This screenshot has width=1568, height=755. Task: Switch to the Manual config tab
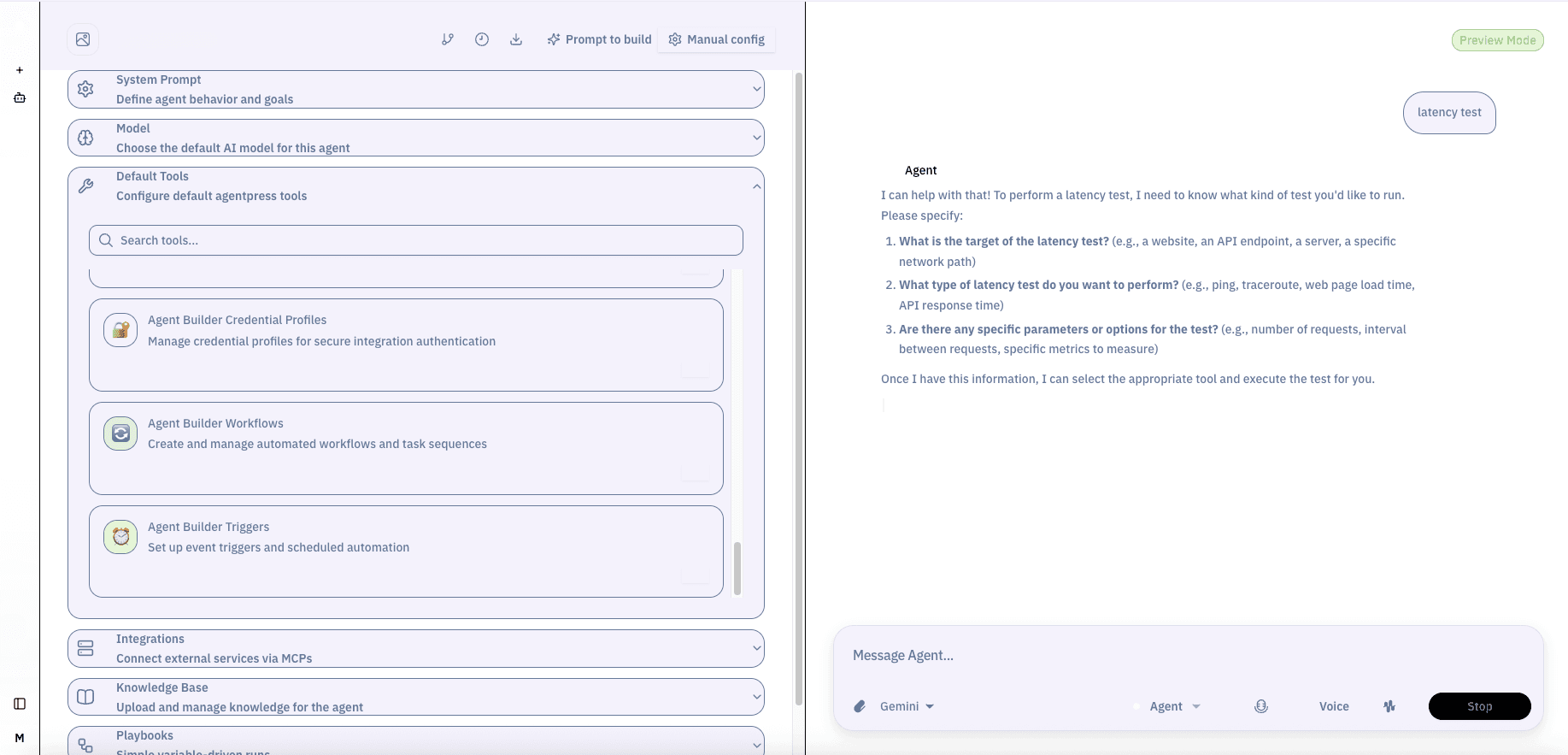pos(717,39)
